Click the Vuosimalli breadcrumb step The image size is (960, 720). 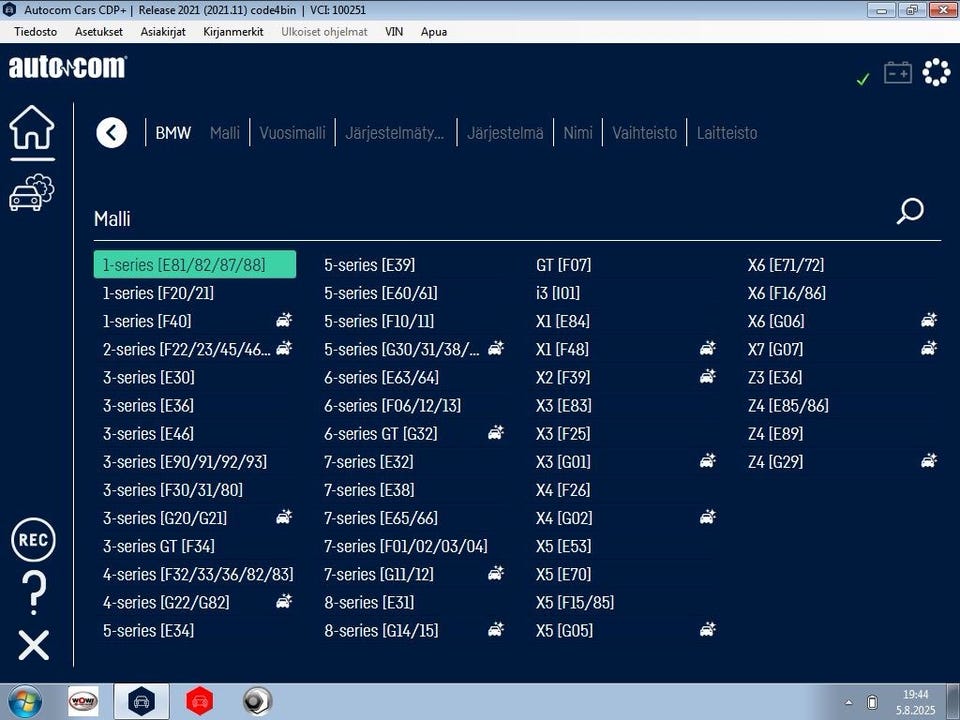click(x=292, y=133)
